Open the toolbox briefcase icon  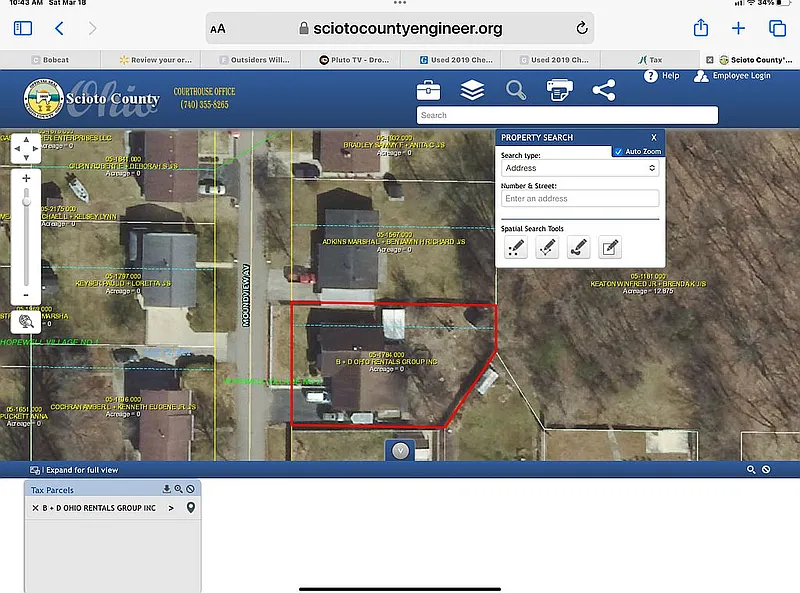[428, 91]
